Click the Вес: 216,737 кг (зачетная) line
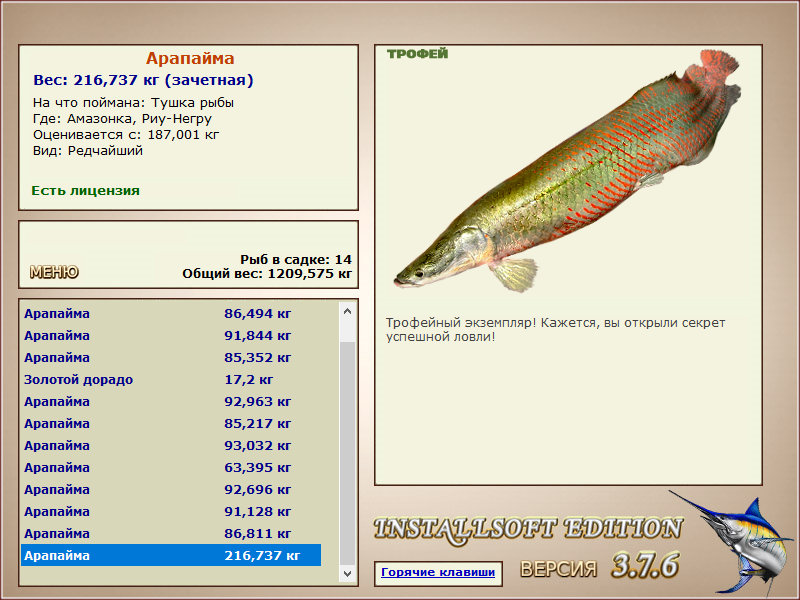 coord(143,80)
